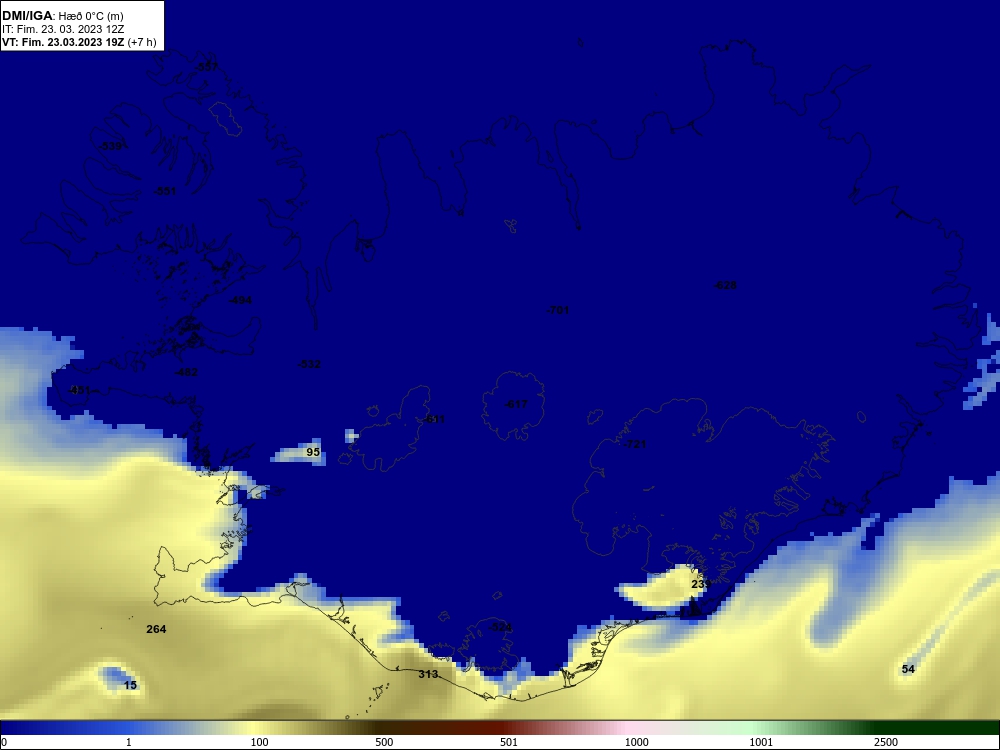Click the 501 label on the colour scale
Viewport: 1000px width, 750px height.
[x=509, y=742]
